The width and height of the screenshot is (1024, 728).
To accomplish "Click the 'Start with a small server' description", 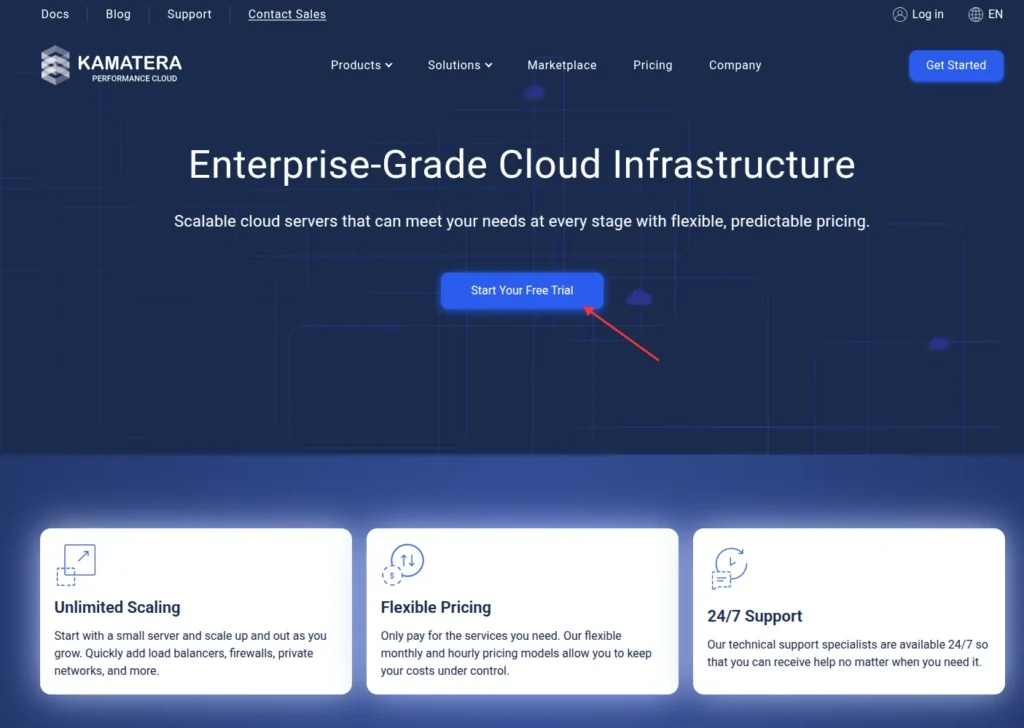I will pos(190,653).
